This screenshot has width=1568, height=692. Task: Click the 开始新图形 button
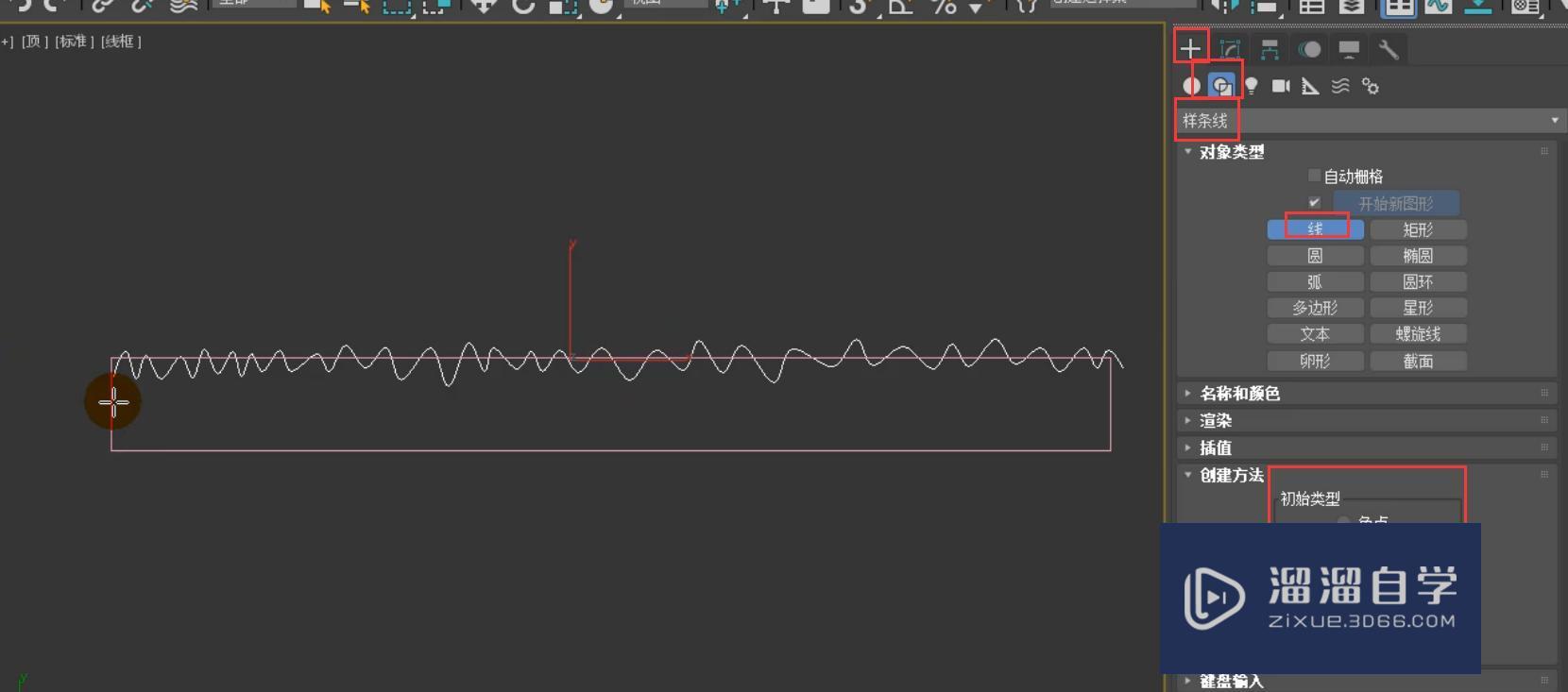pyautogui.click(x=1396, y=203)
